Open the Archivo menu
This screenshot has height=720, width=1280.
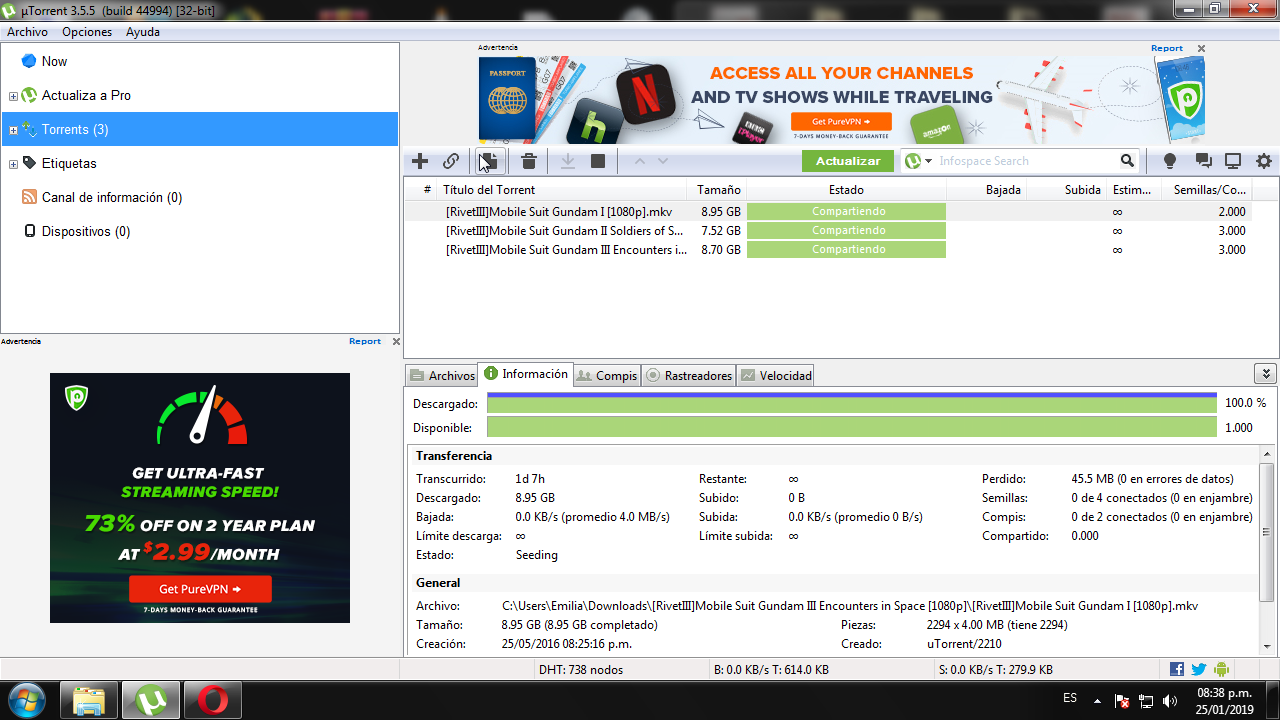[x=27, y=32]
